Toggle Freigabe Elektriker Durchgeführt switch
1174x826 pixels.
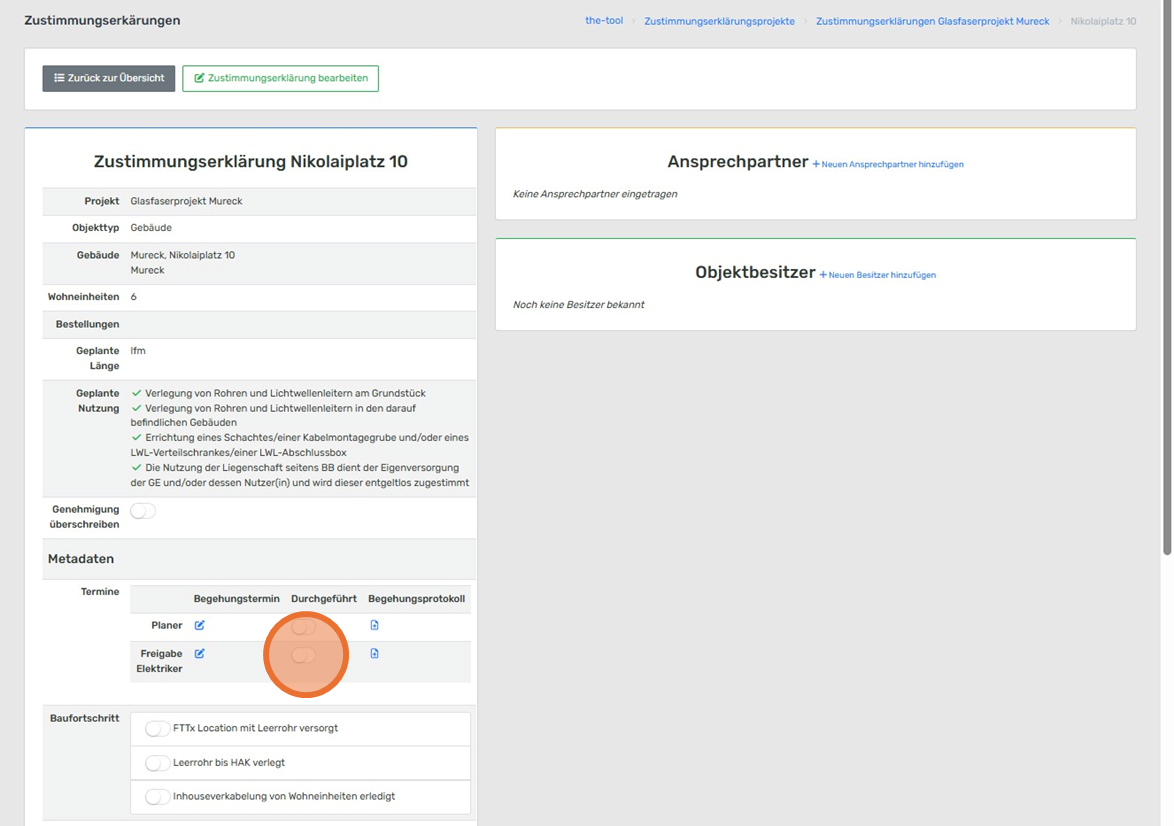click(x=303, y=655)
